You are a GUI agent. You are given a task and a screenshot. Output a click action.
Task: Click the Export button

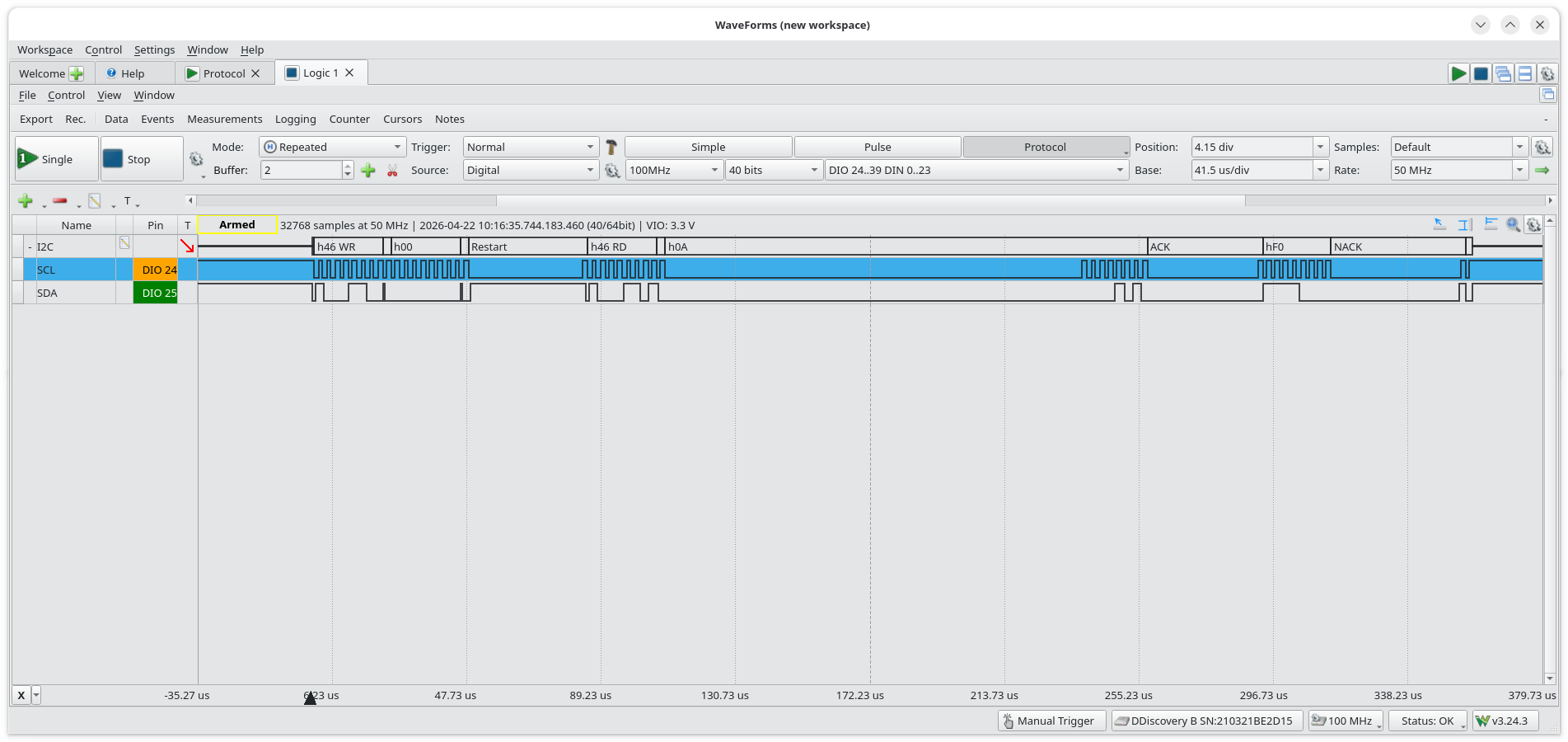pos(36,119)
